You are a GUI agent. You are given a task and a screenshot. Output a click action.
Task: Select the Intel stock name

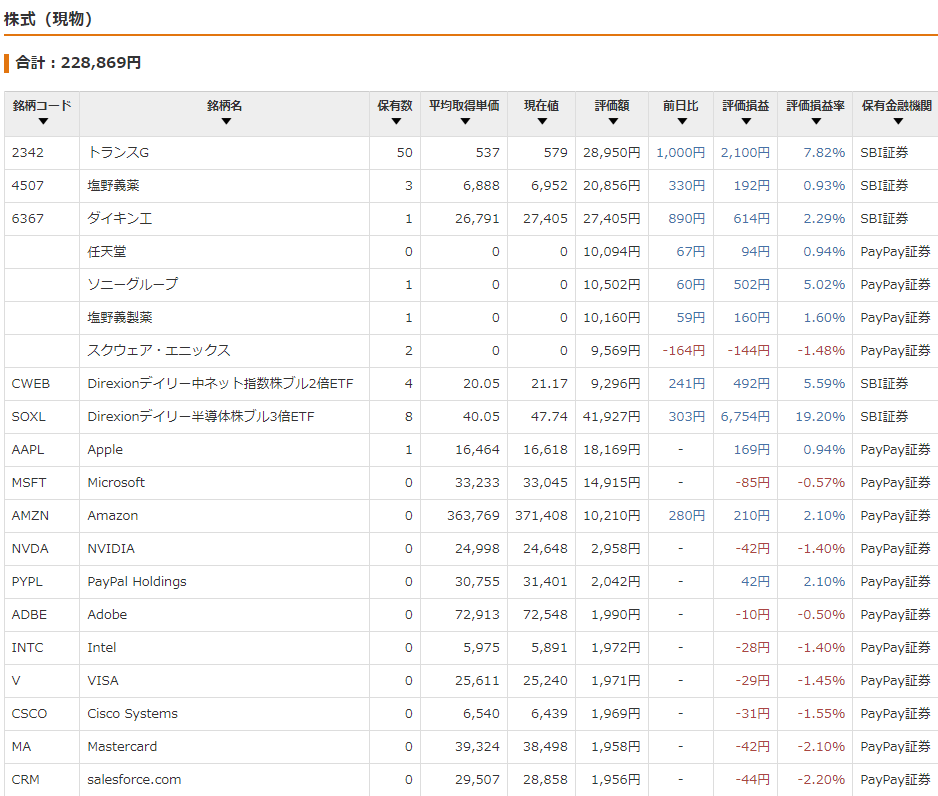[x=102, y=648]
